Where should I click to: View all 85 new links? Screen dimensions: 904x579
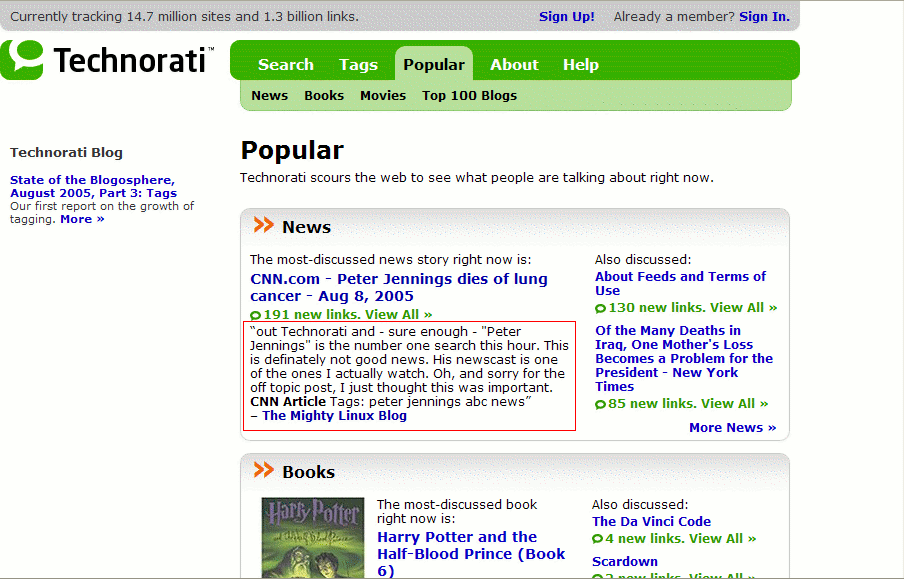click(x=688, y=404)
